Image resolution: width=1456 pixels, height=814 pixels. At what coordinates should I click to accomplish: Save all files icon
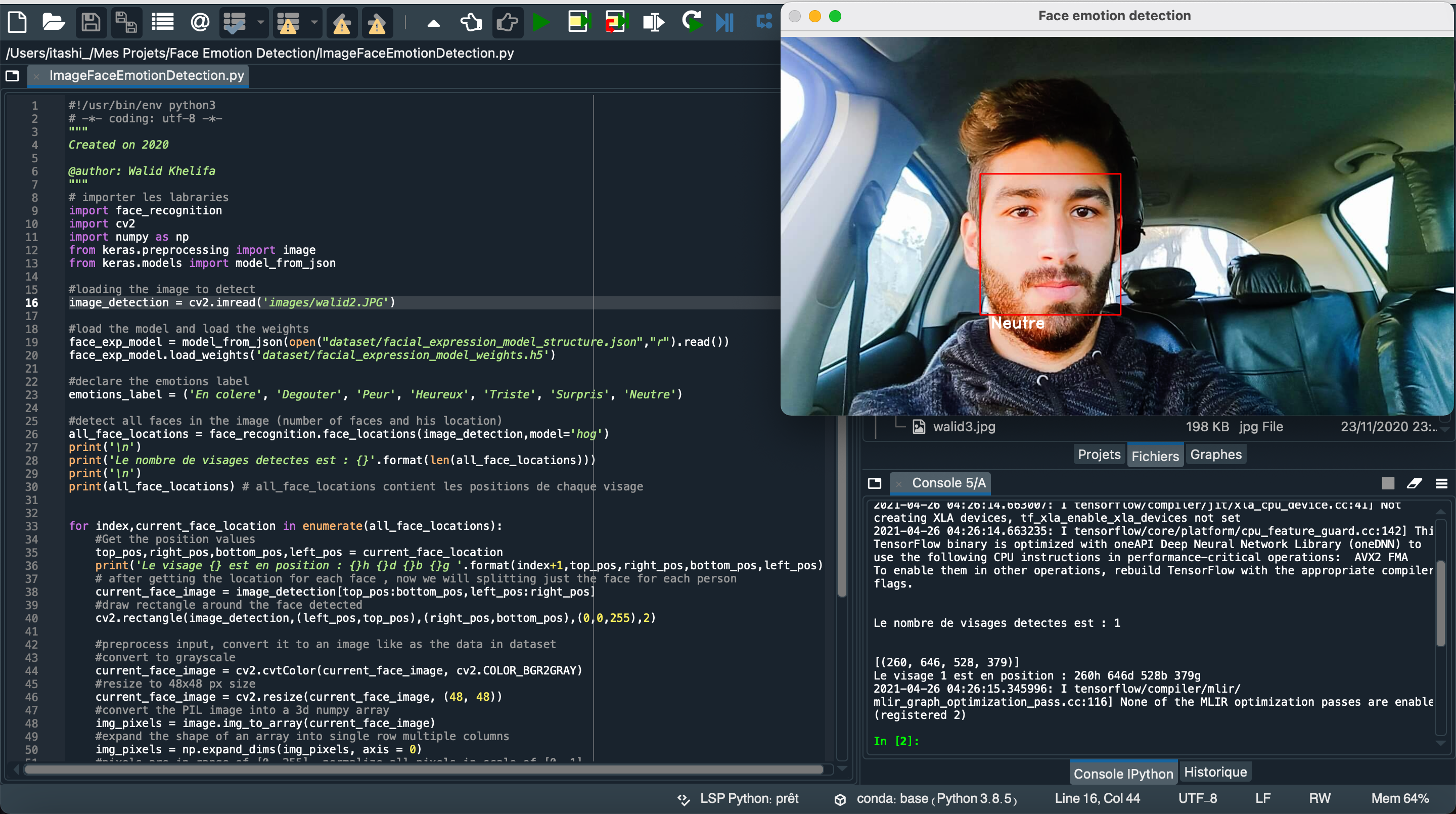(x=126, y=23)
